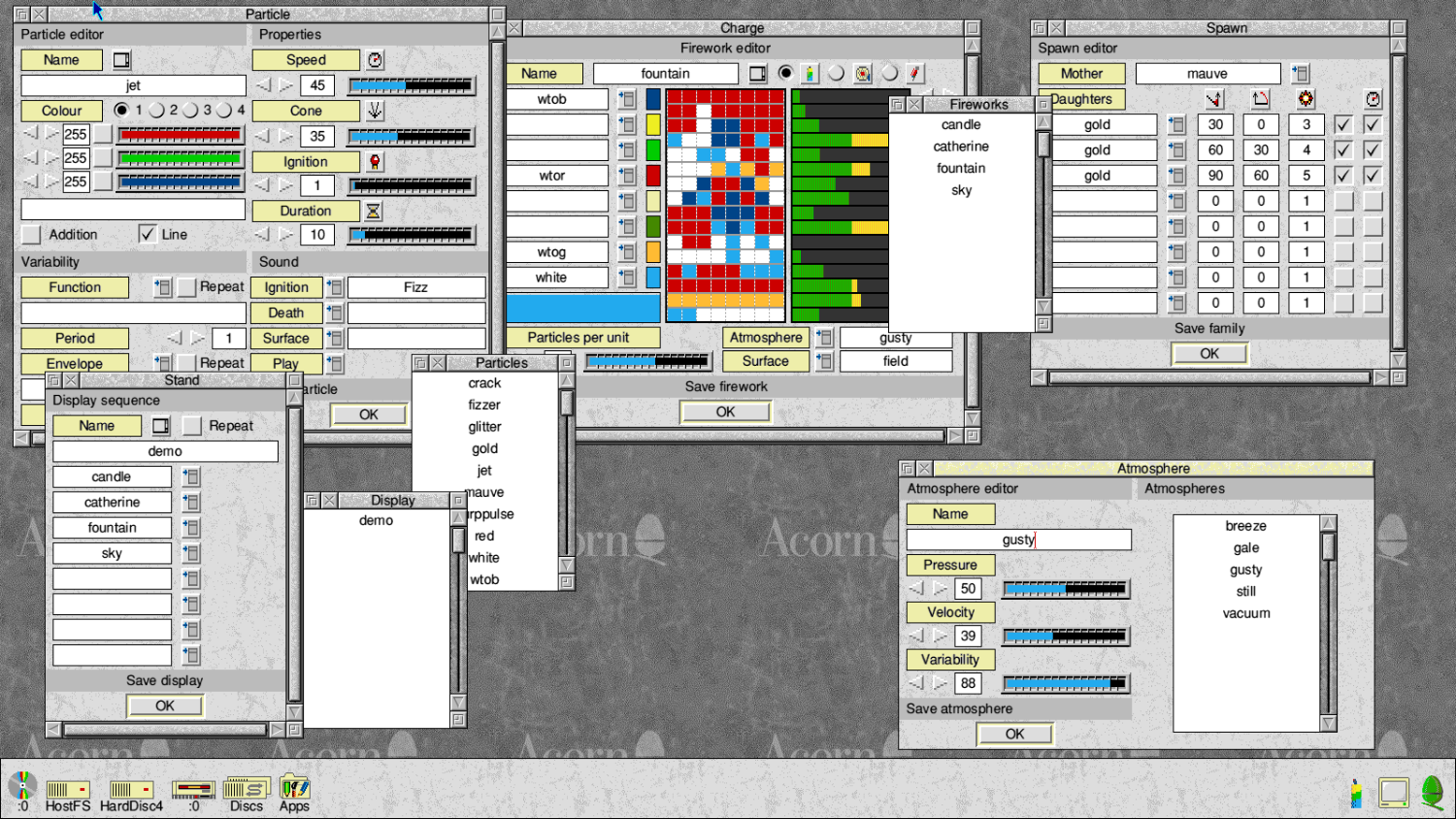Click the list icon beside Display sequence Name
The height and width of the screenshot is (819, 1456).
pos(161,426)
